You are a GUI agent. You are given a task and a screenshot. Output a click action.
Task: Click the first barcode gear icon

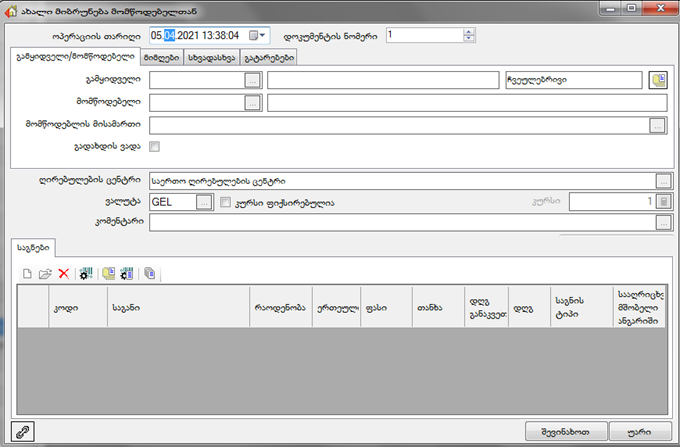[x=85, y=273]
